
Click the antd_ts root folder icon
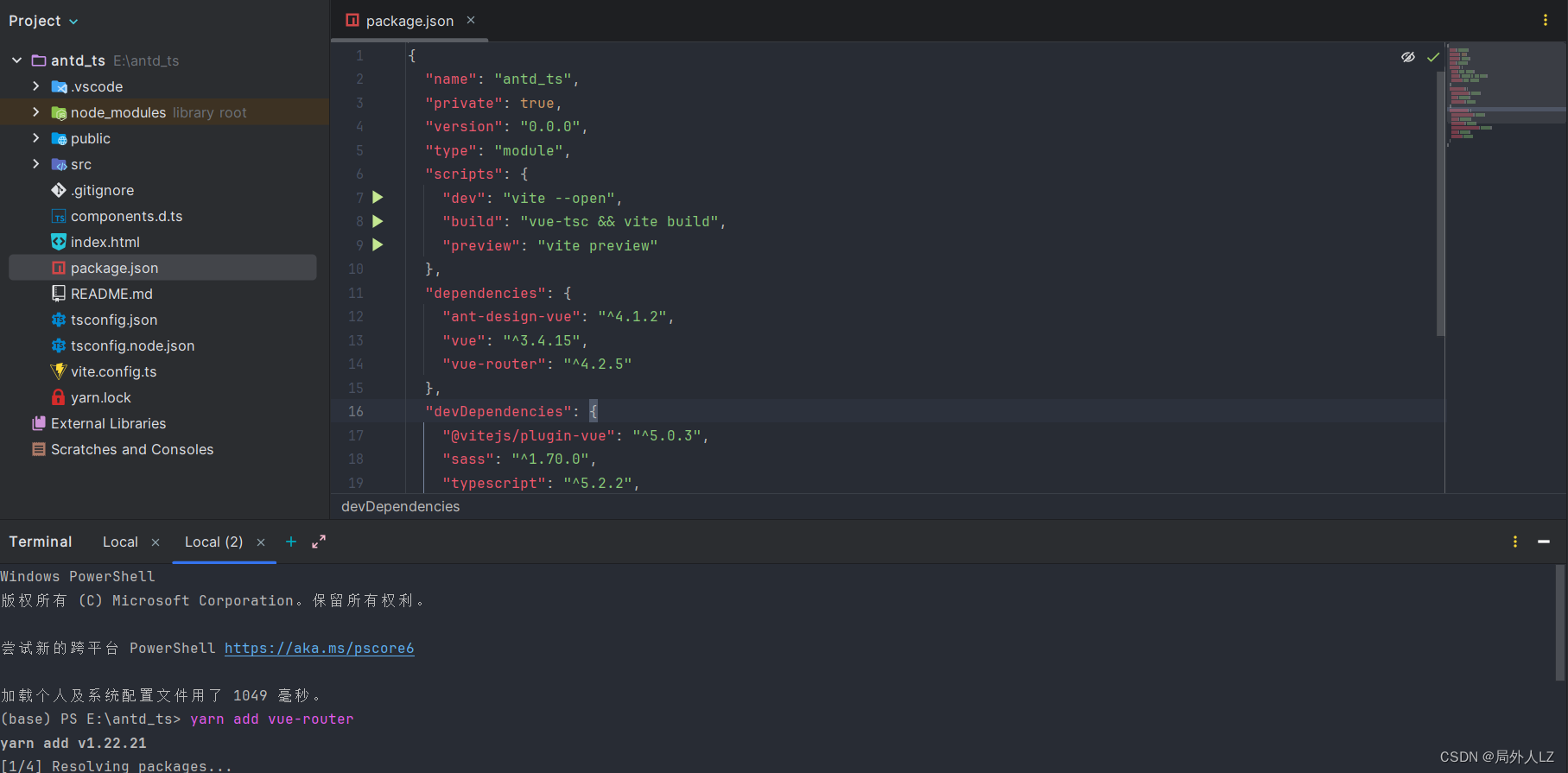click(x=39, y=60)
